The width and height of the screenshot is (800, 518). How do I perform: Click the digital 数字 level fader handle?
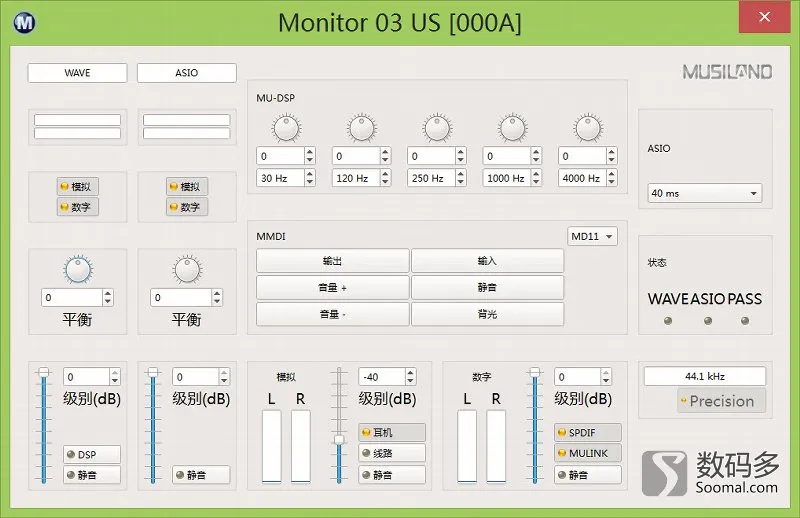pos(535,372)
